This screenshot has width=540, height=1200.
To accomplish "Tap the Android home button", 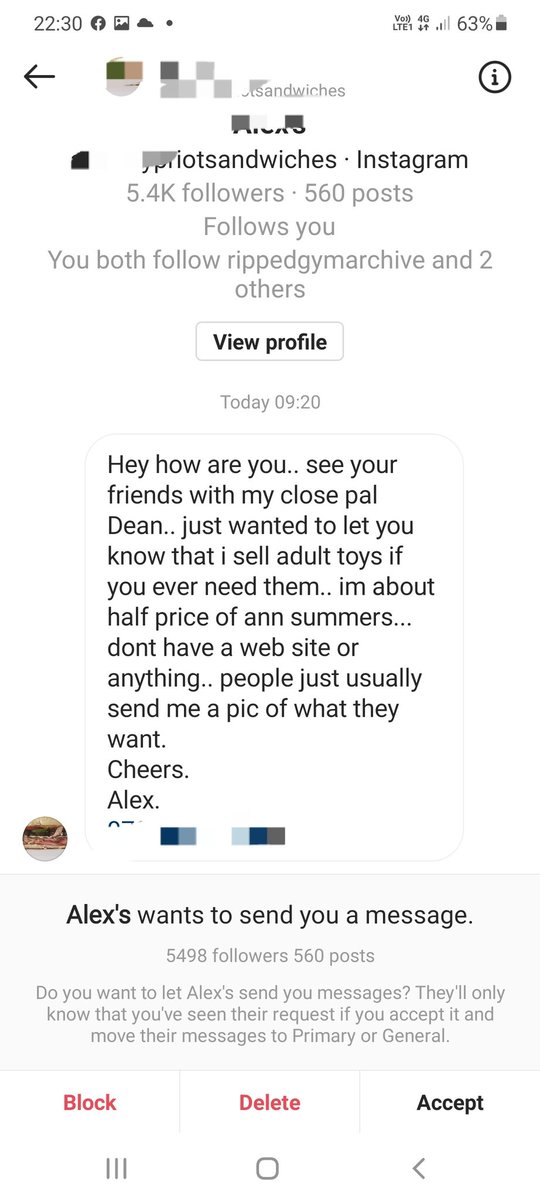I will click(x=267, y=1167).
